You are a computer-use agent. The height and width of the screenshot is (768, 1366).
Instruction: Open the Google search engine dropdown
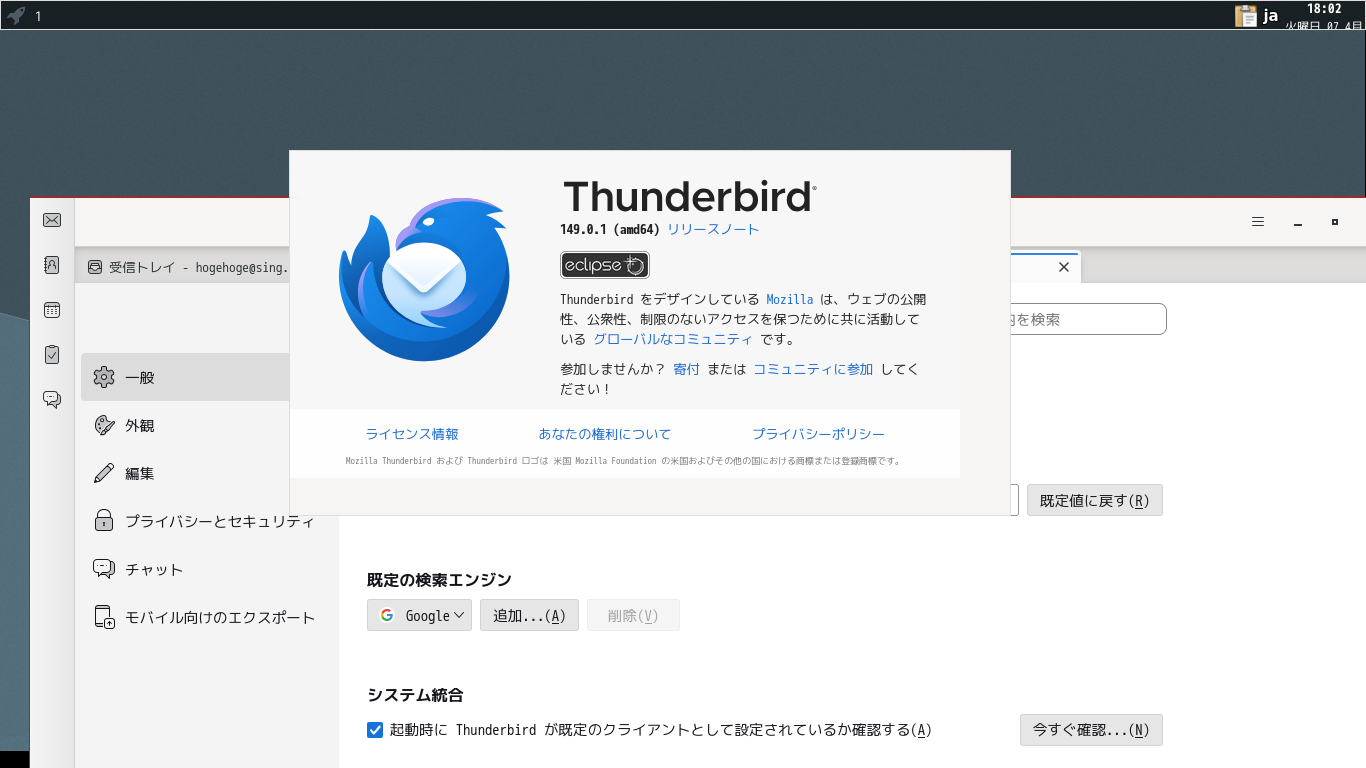419,615
